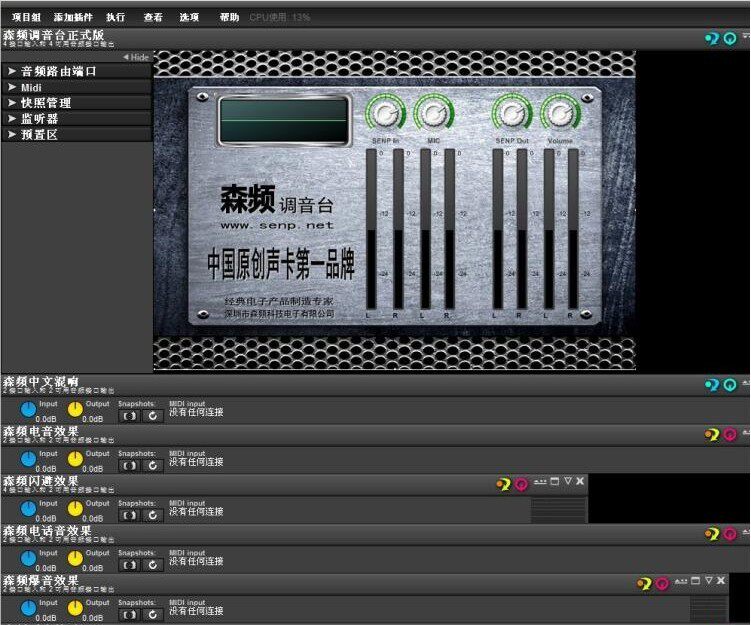Click the blue Input knob of 森频中文混响

click(28, 409)
